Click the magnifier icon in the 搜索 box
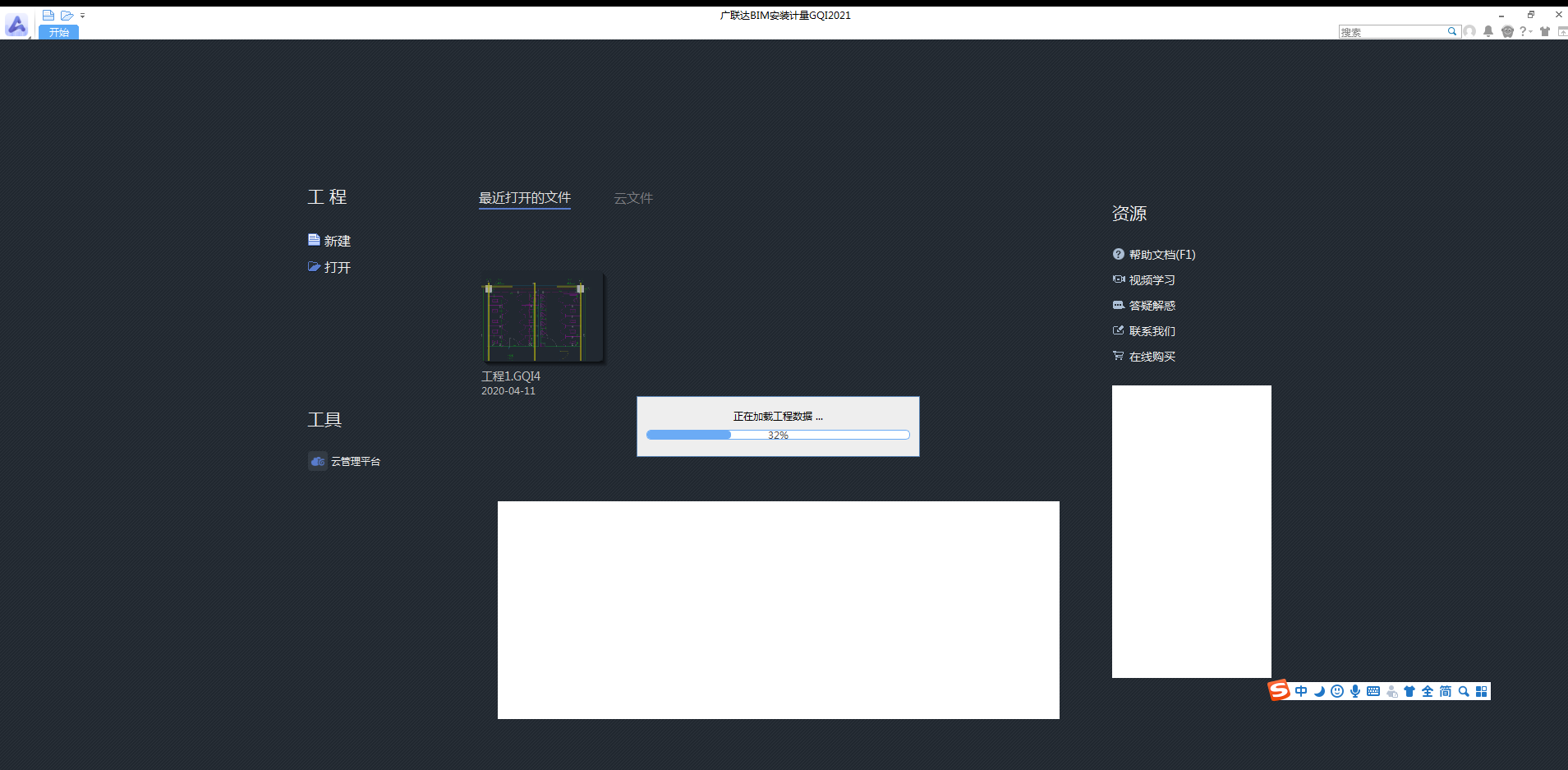Image resolution: width=1568 pixels, height=770 pixels. click(x=1452, y=32)
